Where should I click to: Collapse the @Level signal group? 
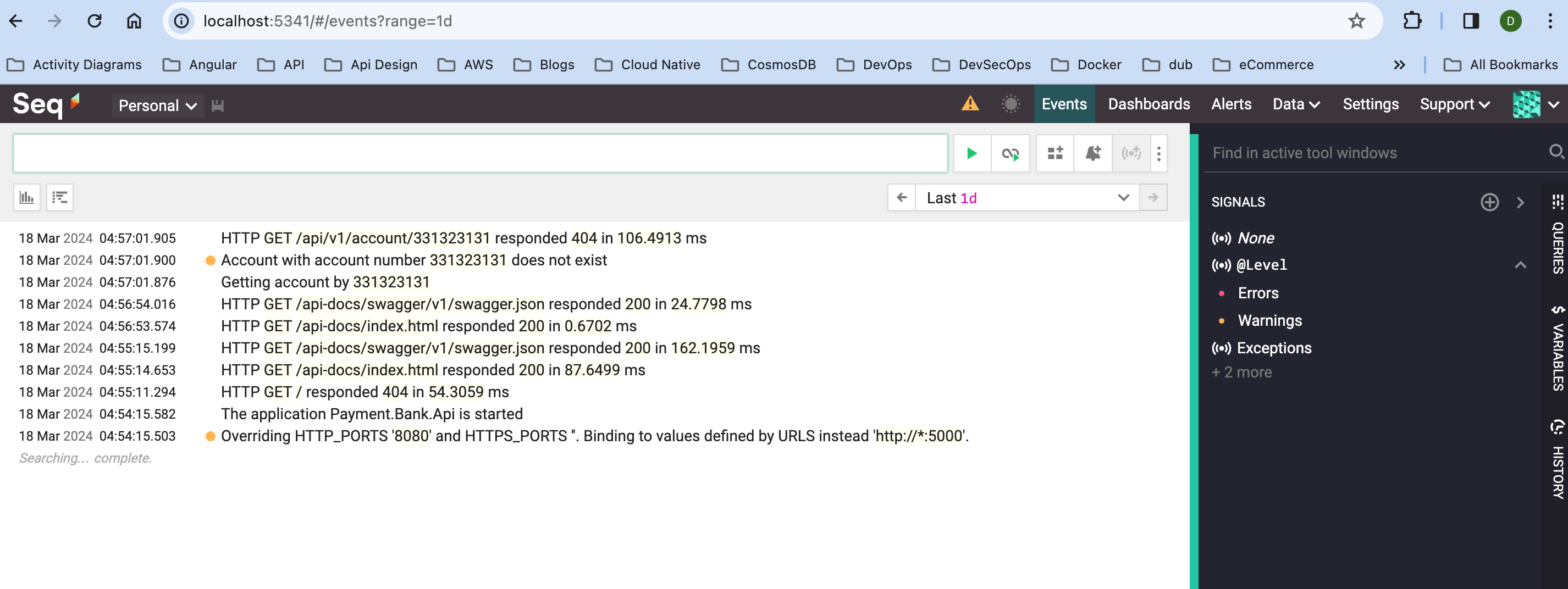point(1520,265)
